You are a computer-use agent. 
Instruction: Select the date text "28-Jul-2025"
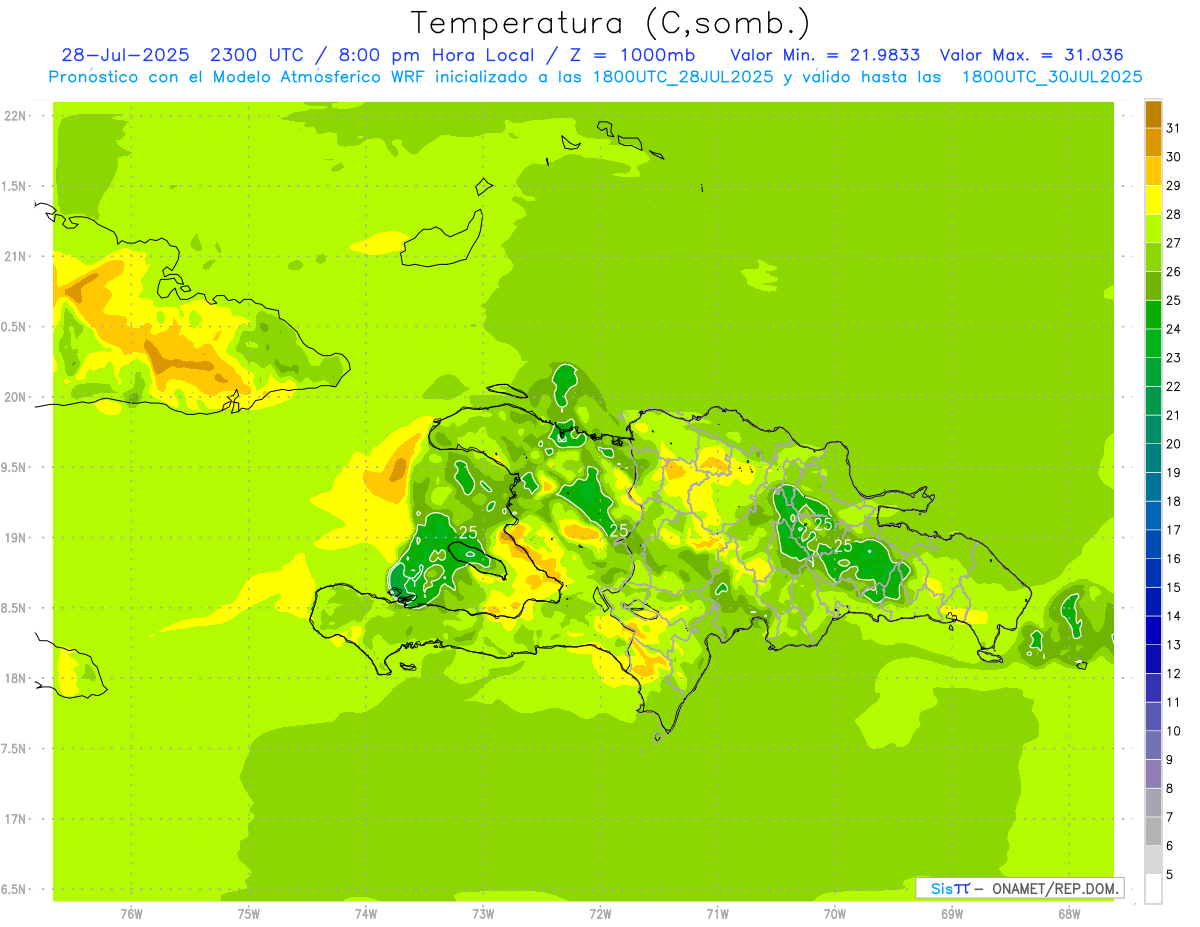125,55
